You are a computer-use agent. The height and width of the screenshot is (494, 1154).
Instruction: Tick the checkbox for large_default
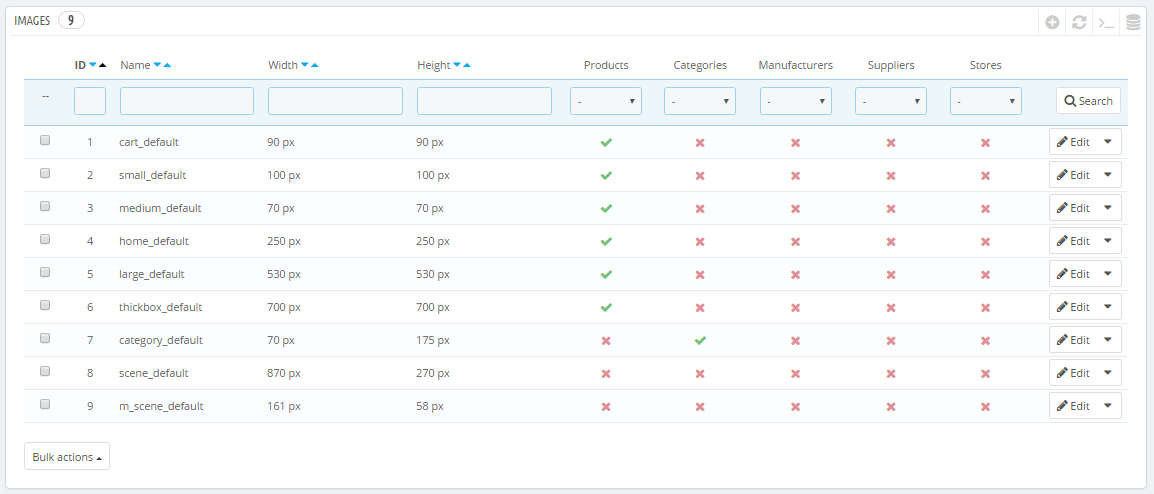45,272
